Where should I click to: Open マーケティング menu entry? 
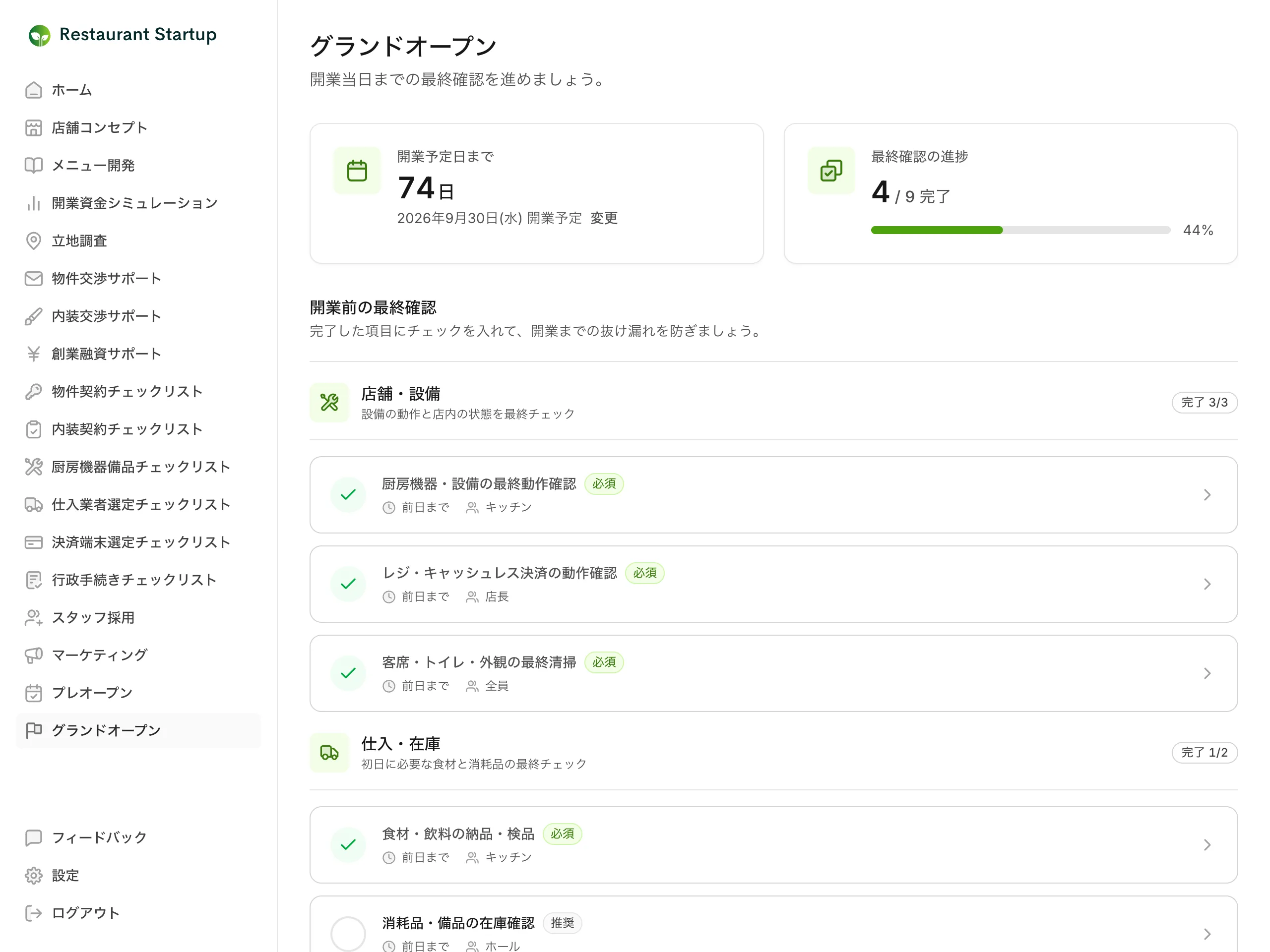click(138, 655)
